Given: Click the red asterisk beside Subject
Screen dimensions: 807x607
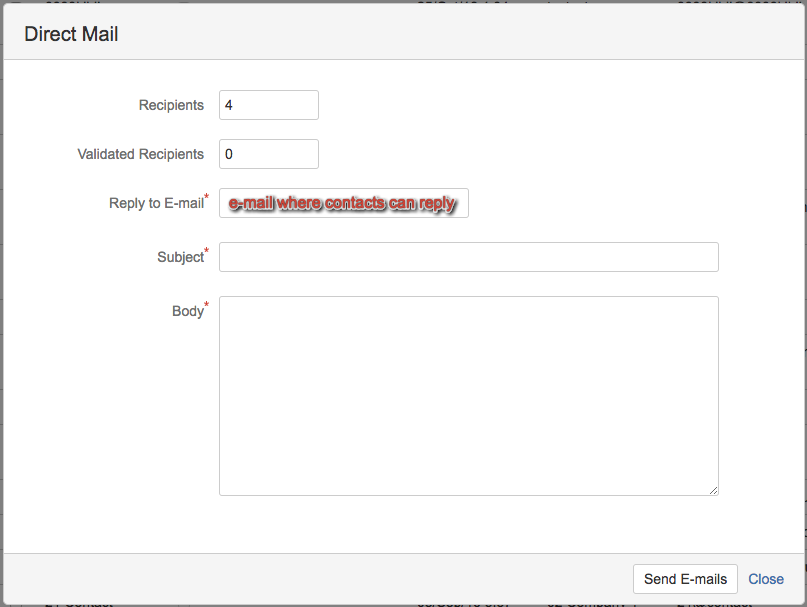Looking at the screenshot, I should tap(207, 251).
